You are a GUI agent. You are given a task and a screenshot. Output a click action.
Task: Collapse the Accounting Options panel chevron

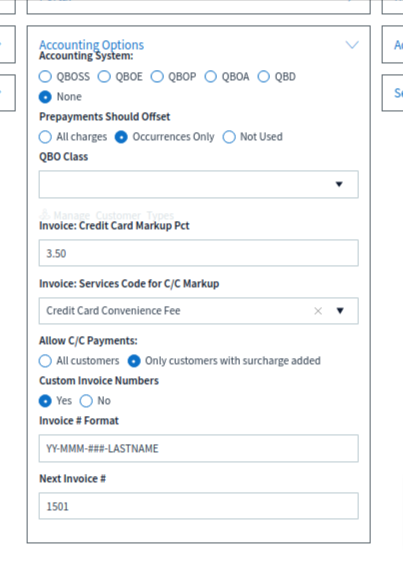pos(352,45)
